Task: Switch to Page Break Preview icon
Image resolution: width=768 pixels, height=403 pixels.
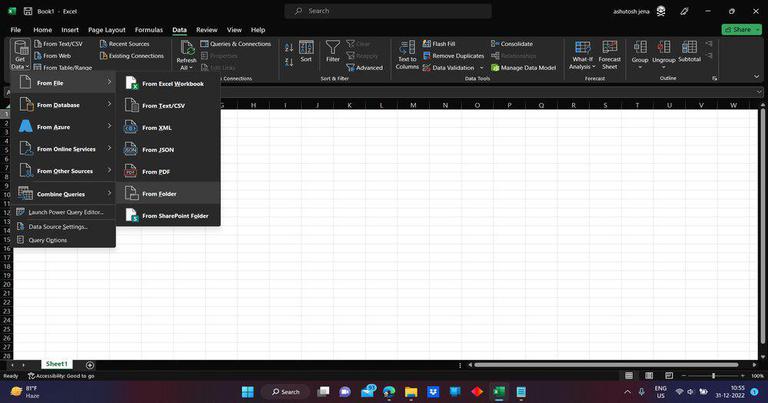Action: tap(669, 376)
